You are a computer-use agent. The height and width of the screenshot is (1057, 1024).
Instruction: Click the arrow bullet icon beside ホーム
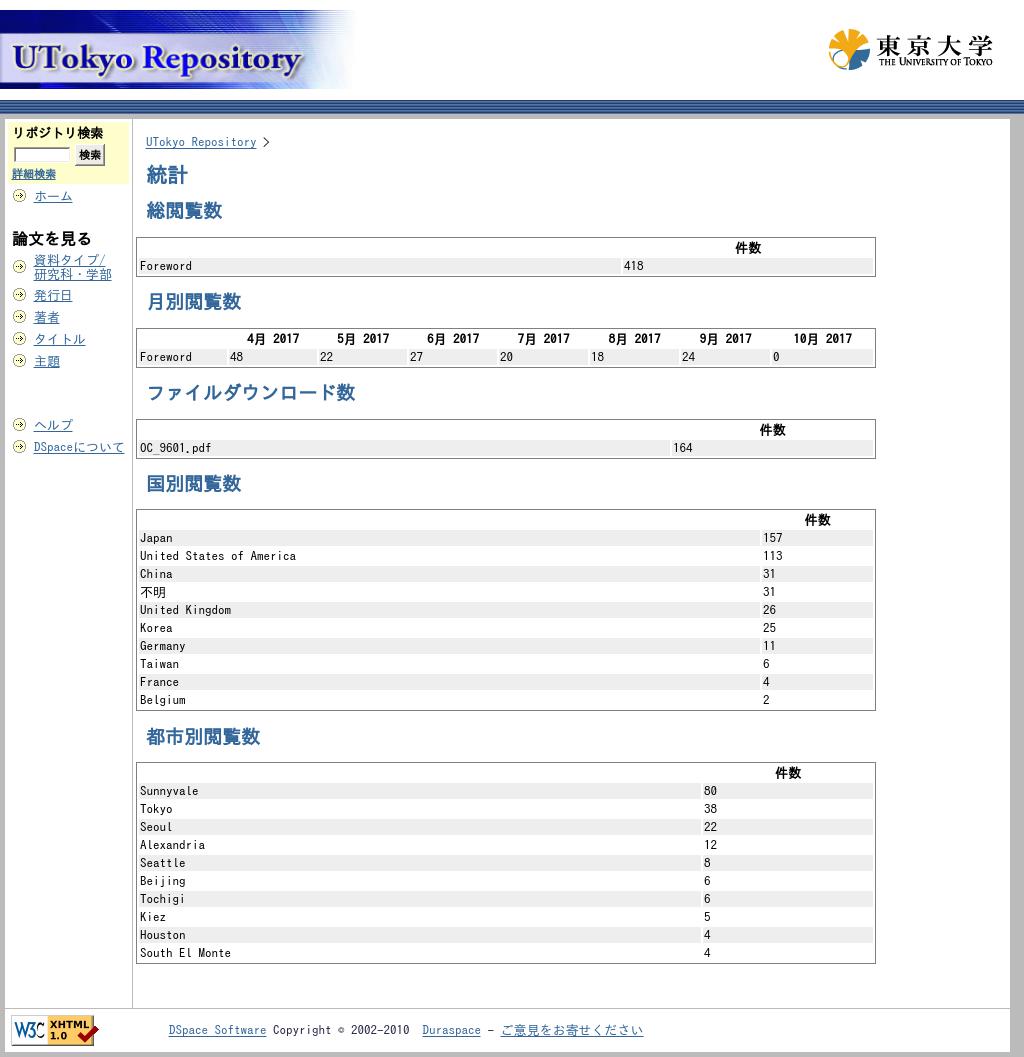[20, 196]
